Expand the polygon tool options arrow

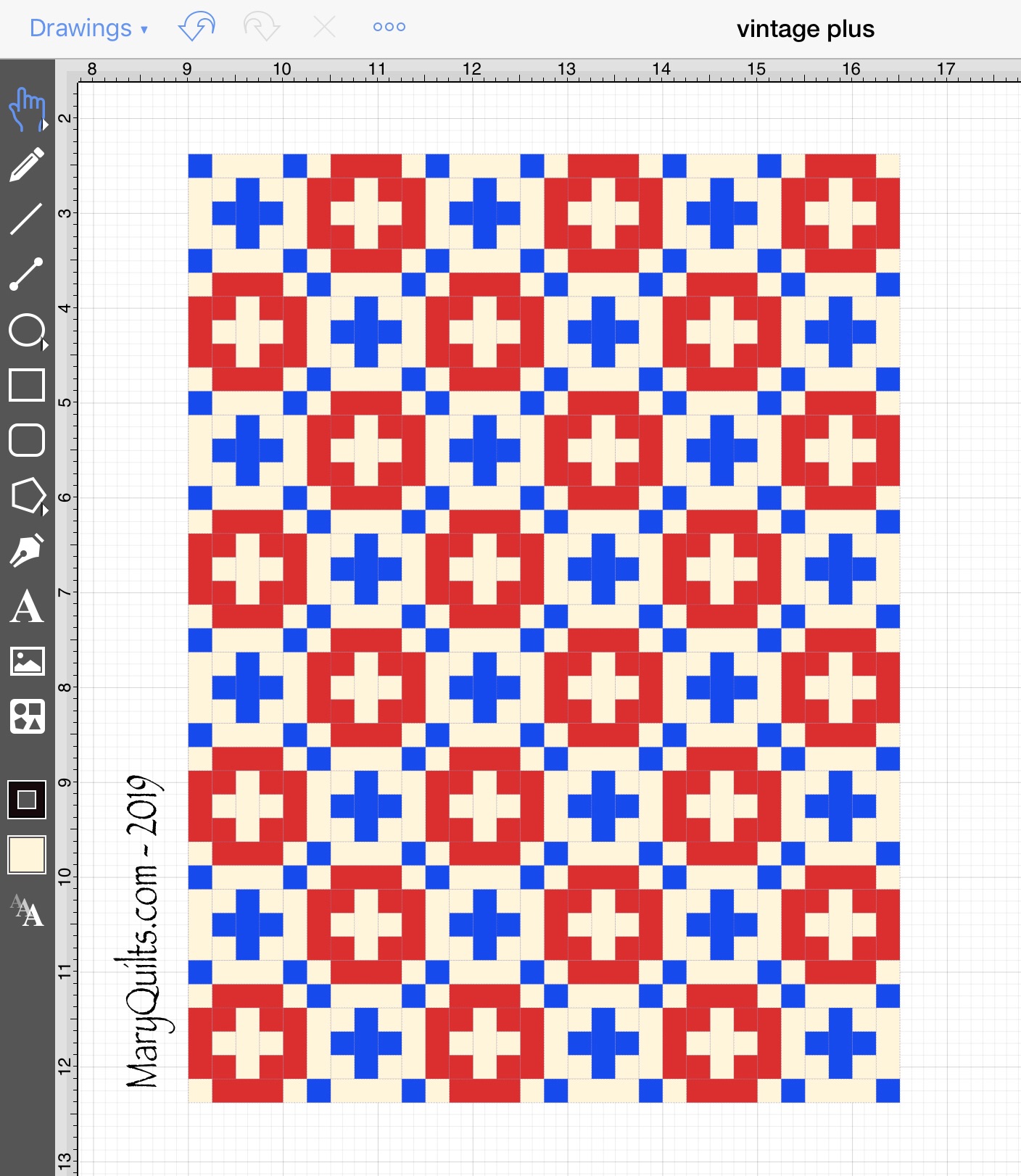[x=45, y=511]
